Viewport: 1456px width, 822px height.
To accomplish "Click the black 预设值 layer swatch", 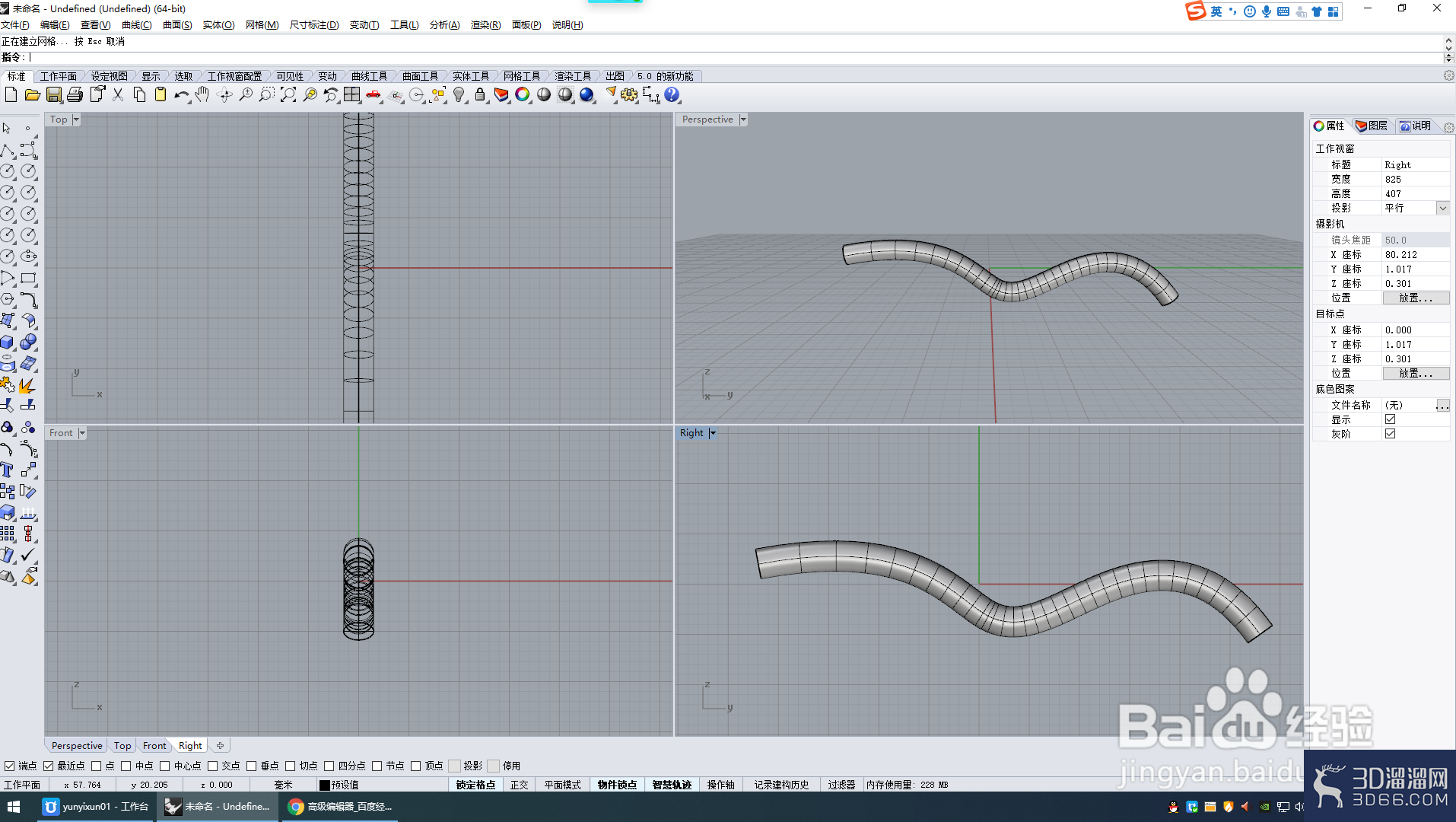I will point(325,785).
